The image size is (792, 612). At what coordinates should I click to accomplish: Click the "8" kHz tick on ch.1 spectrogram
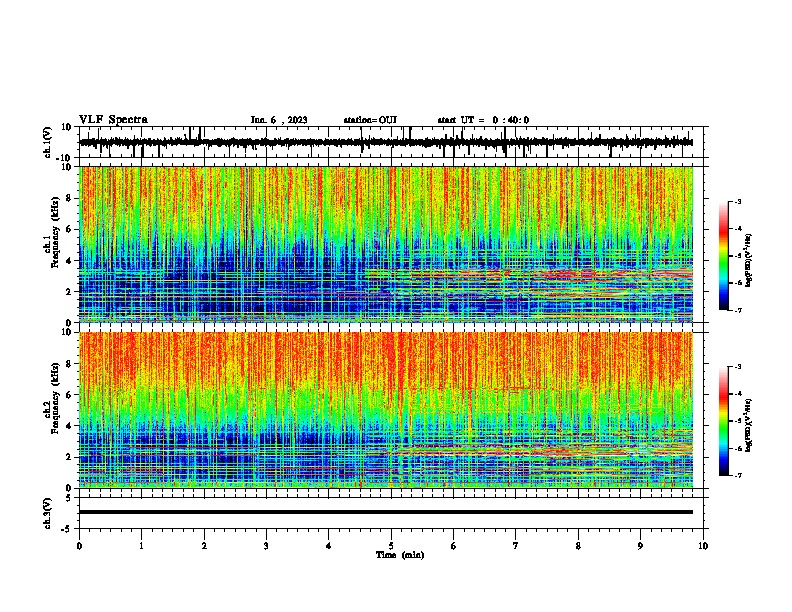click(x=70, y=198)
